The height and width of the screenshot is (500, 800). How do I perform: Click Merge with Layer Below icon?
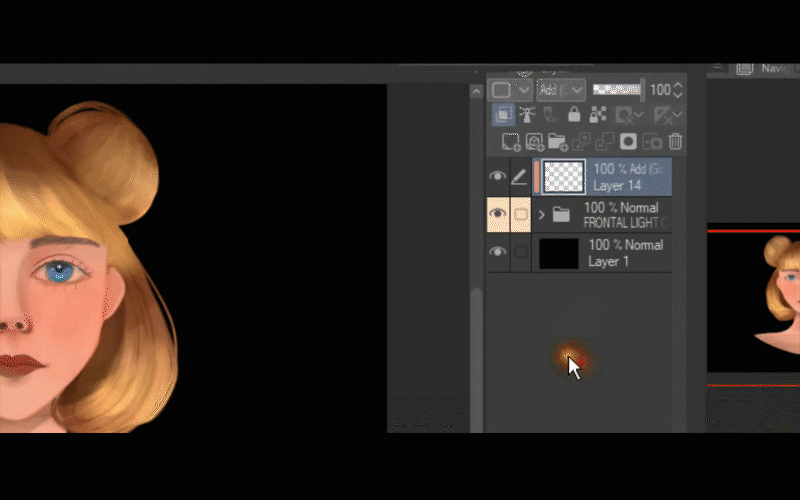(x=605, y=142)
